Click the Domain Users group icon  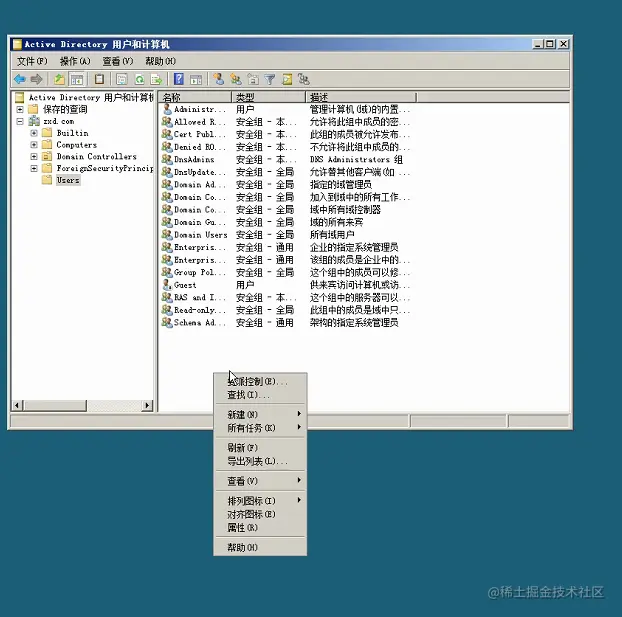[x=167, y=234]
